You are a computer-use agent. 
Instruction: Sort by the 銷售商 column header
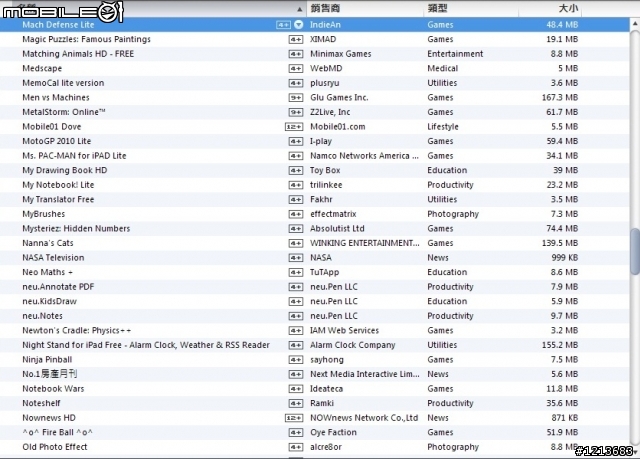[x=325, y=8]
